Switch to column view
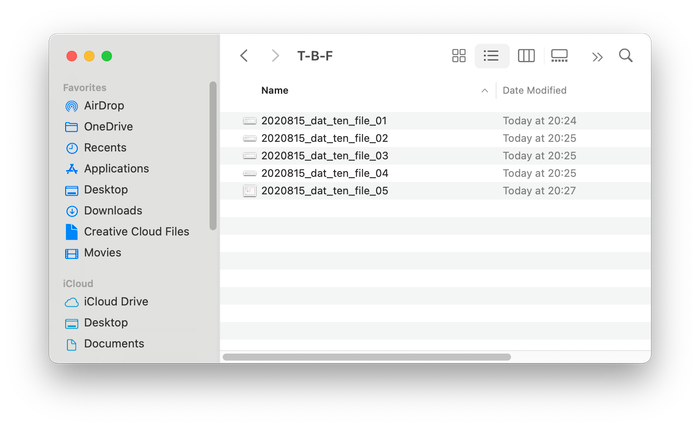Image resolution: width=700 pixels, height=428 pixels. (526, 56)
